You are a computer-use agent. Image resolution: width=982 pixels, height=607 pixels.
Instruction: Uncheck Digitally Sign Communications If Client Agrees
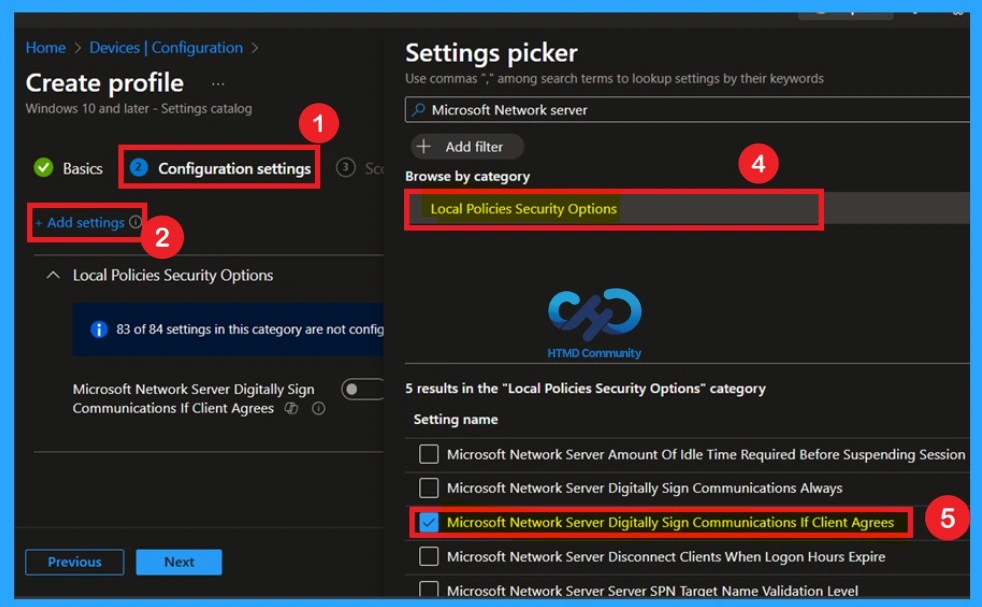point(429,522)
